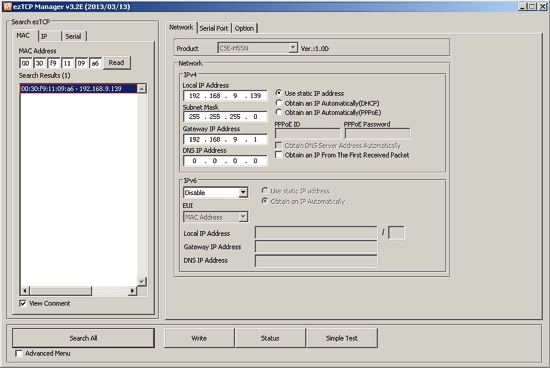Image resolution: width=550 pixels, height=368 pixels.
Task: Click the Status button
Action: [x=270, y=338]
